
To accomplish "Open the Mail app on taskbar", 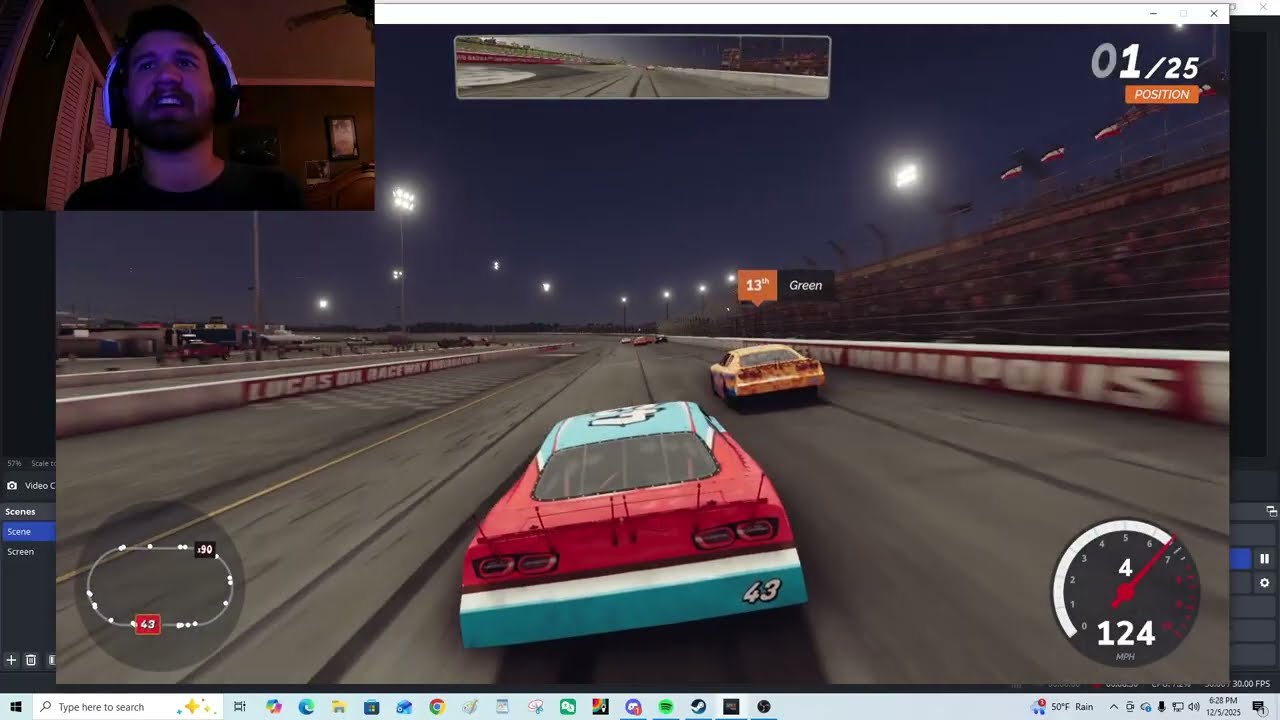I will tap(404, 707).
